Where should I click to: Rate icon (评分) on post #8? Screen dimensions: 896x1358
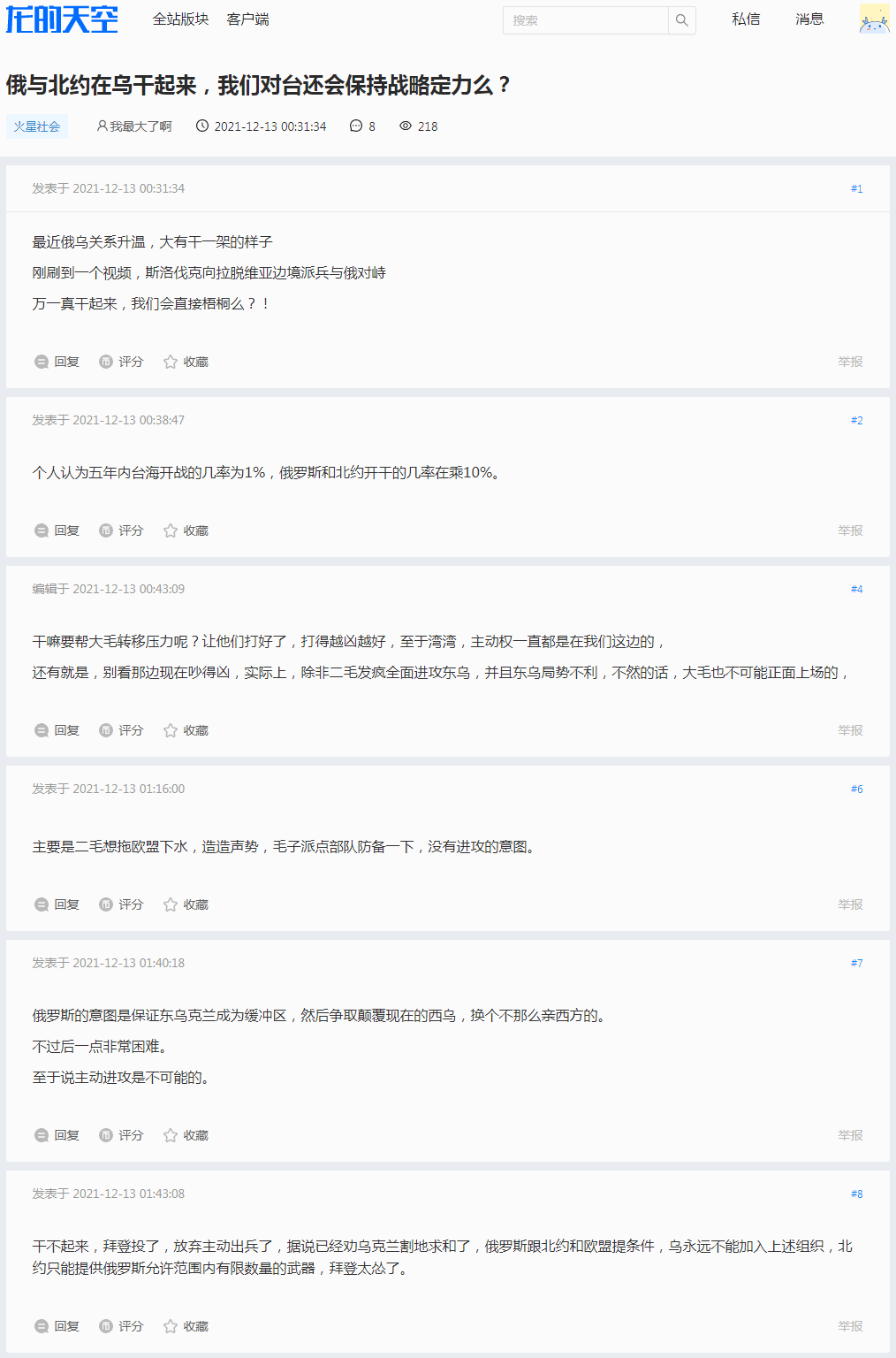[106, 1326]
